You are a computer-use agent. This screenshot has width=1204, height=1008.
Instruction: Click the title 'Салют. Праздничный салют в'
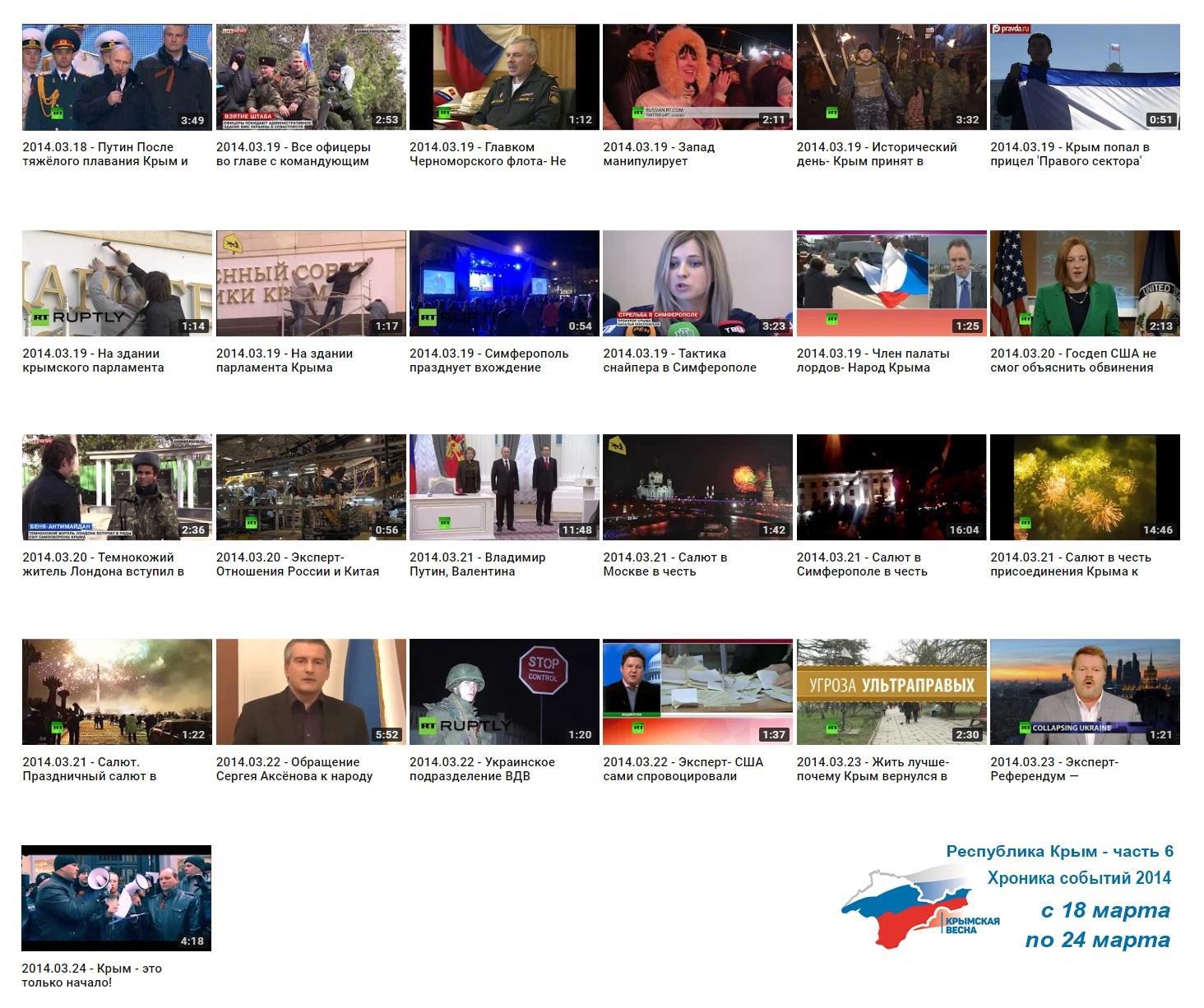[90, 770]
